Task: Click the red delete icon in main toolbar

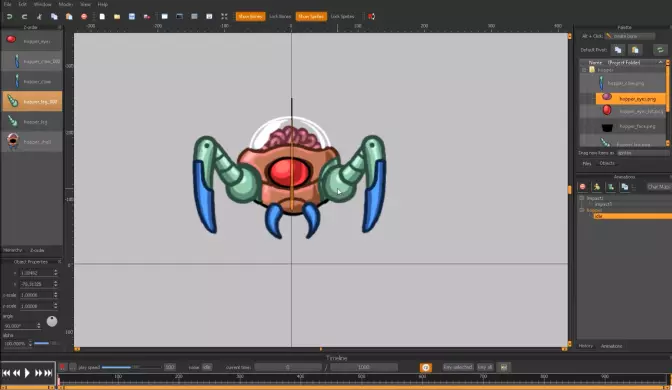Action: [x=84, y=16]
